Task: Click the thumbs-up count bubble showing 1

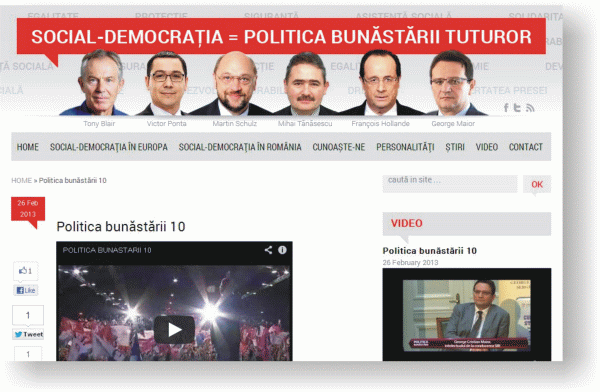Action: click(26, 271)
